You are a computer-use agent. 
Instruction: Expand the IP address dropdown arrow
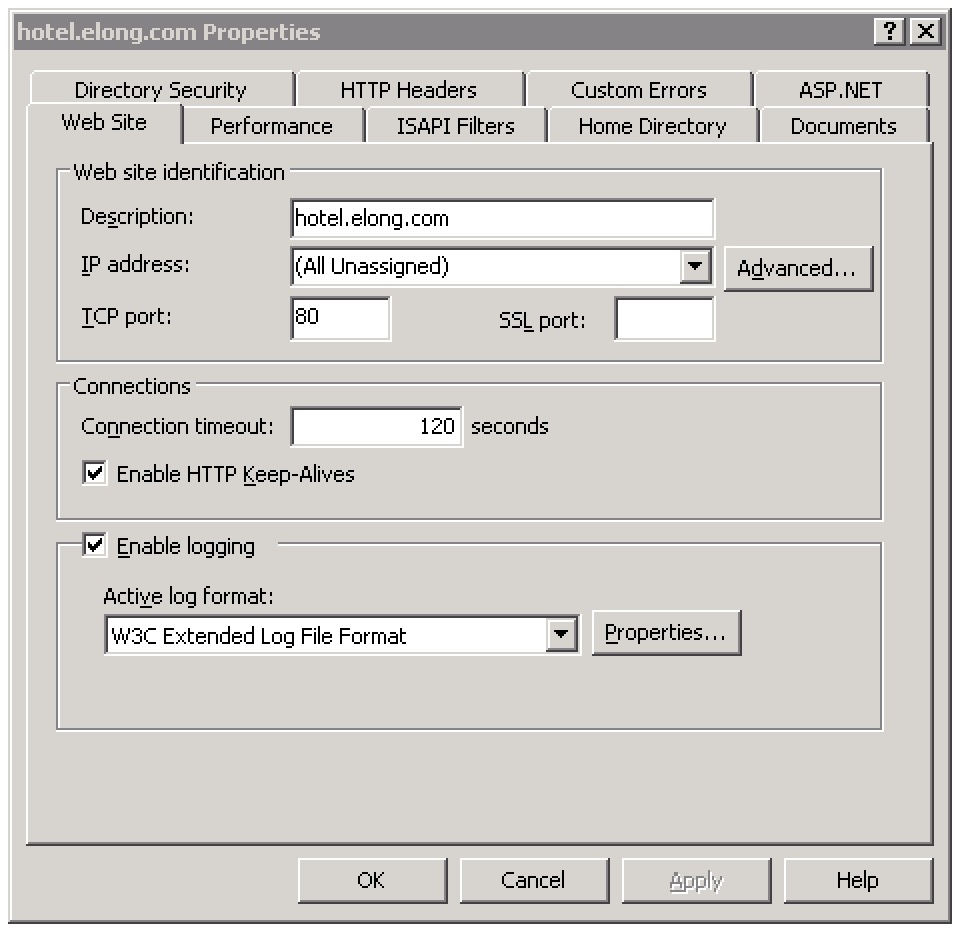[x=694, y=267]
